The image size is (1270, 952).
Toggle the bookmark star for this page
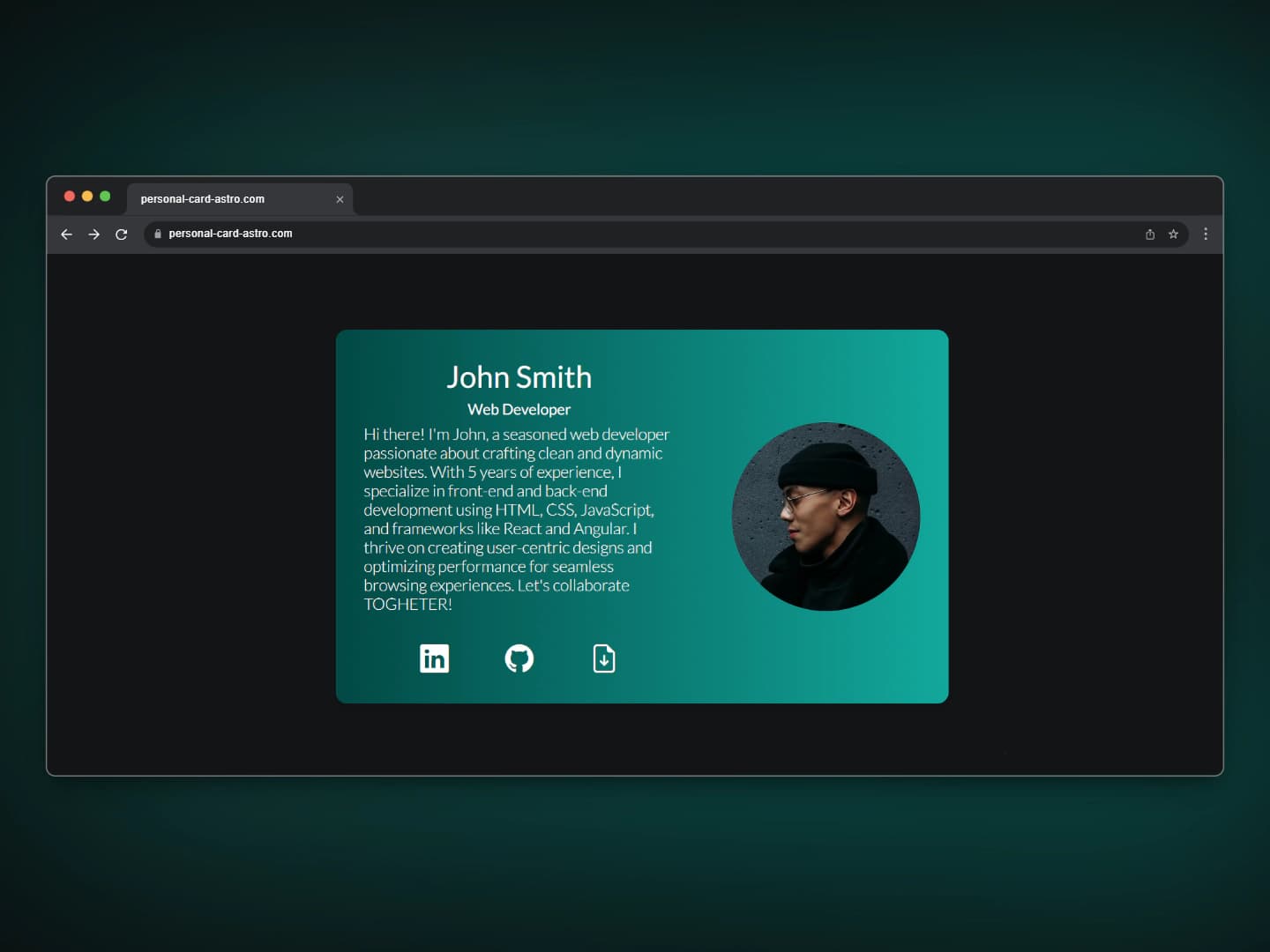click(1173, 234)
